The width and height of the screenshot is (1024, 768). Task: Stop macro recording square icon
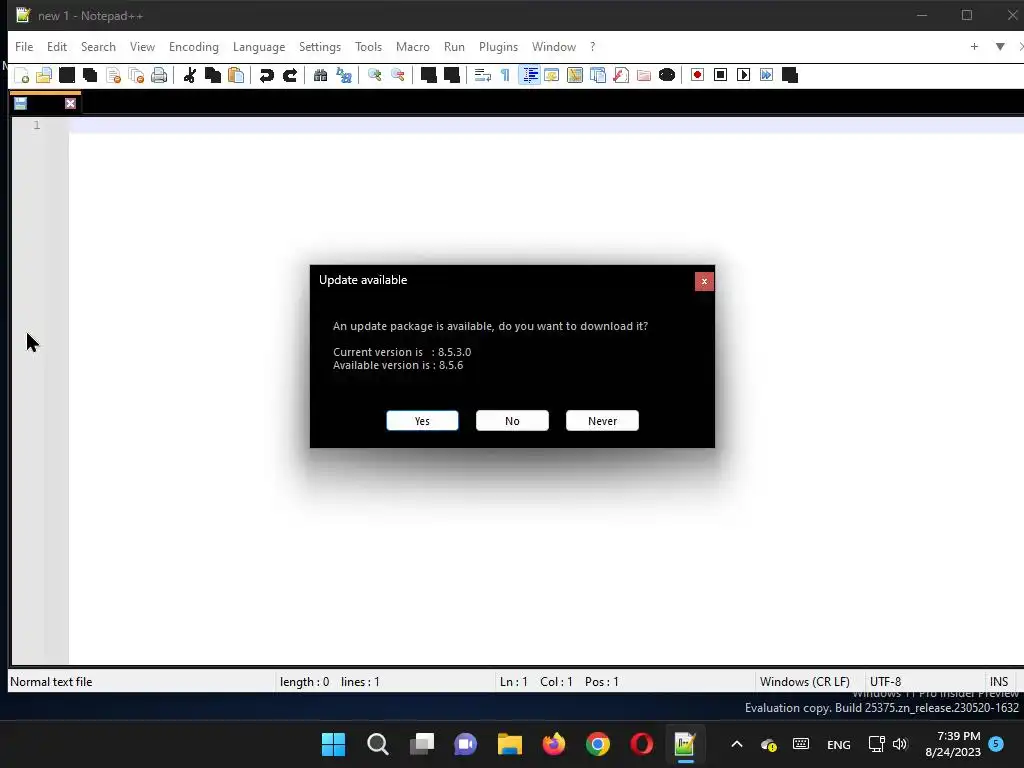[720, 75]
